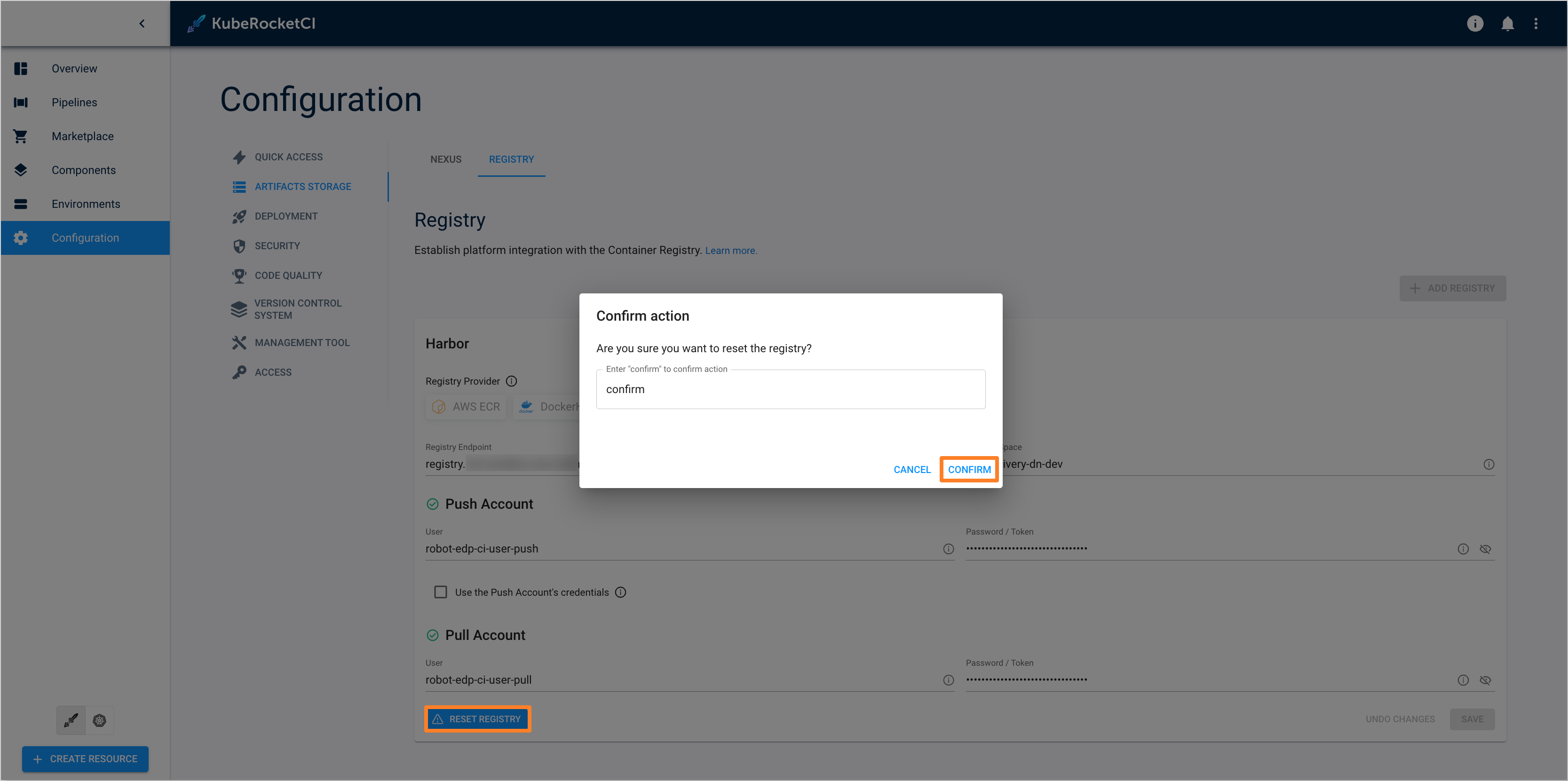1568x781 pixels.
Task: Click the Deployment rocket icon
Action: 239,216
